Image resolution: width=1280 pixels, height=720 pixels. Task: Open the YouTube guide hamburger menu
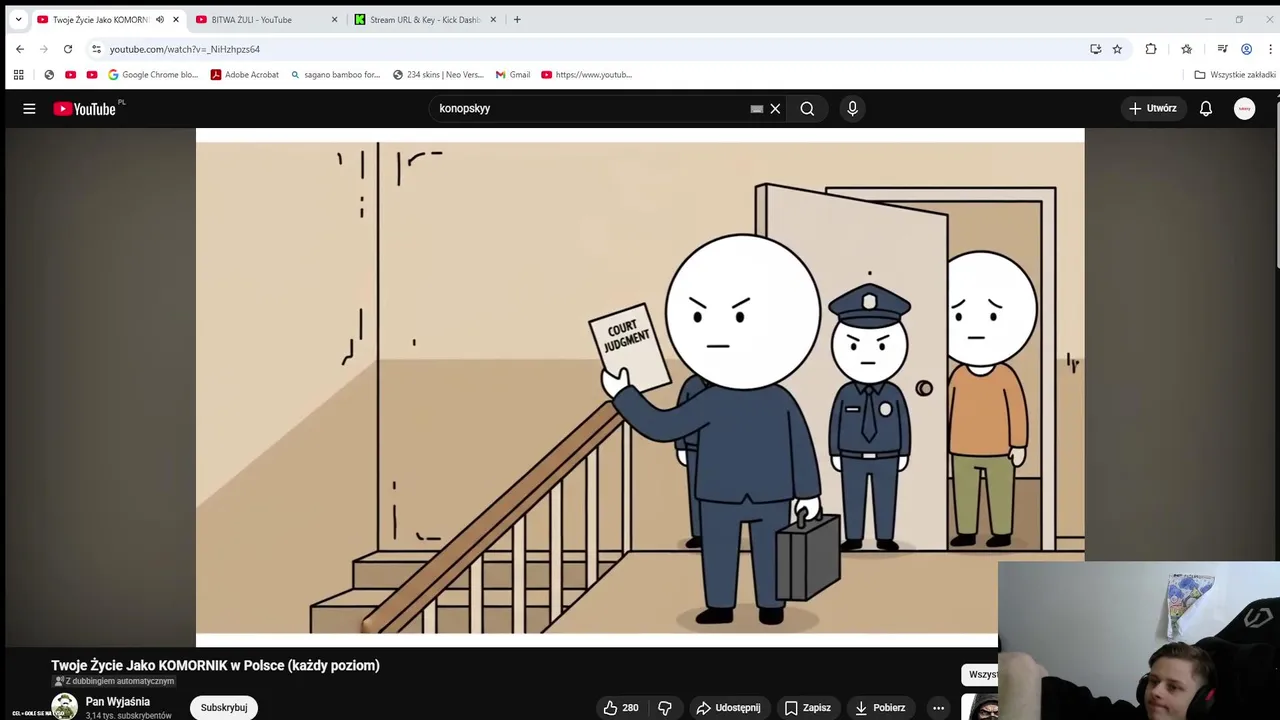[x=29, y=108]
